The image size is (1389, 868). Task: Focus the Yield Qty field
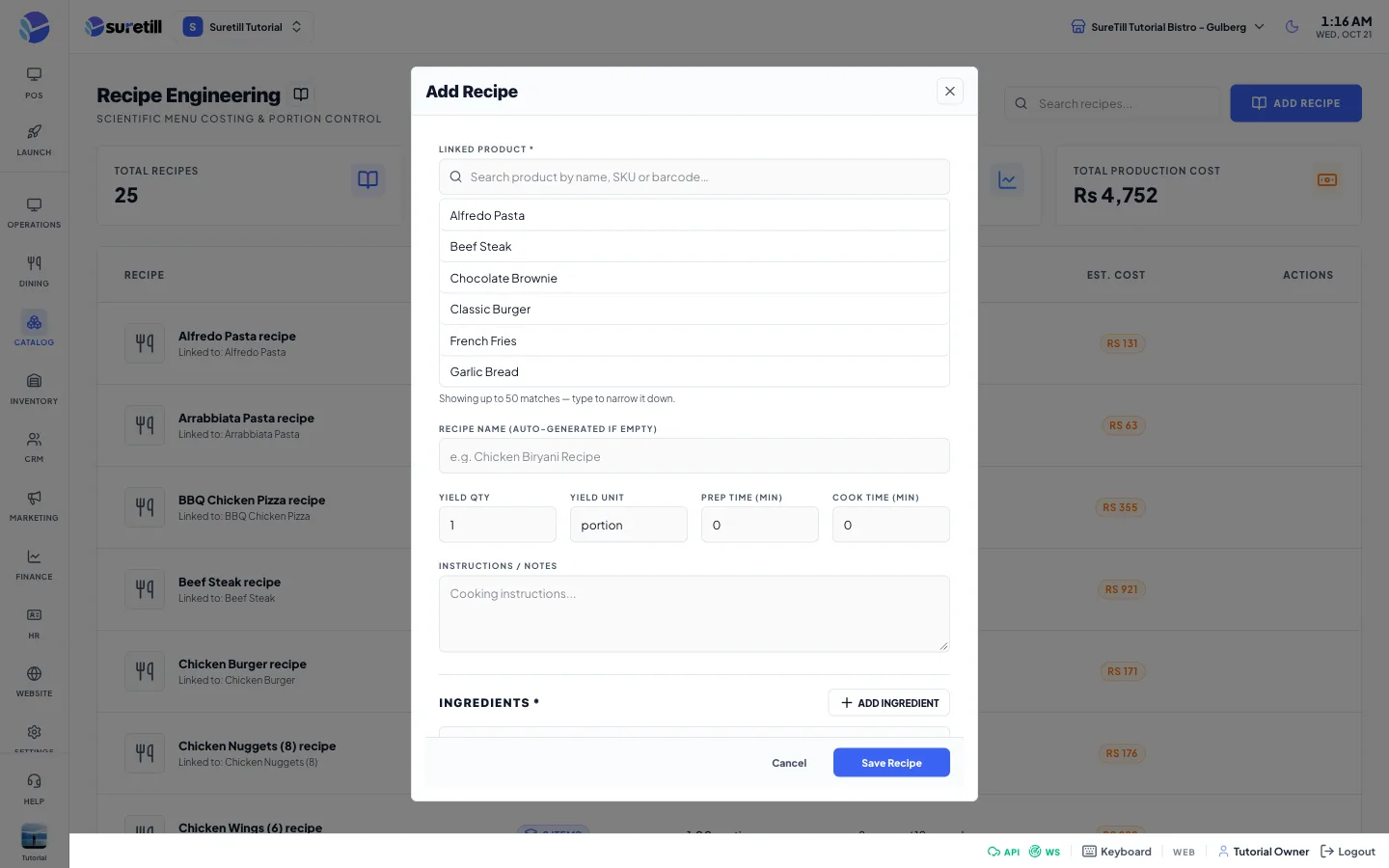[x=498, y=525]
